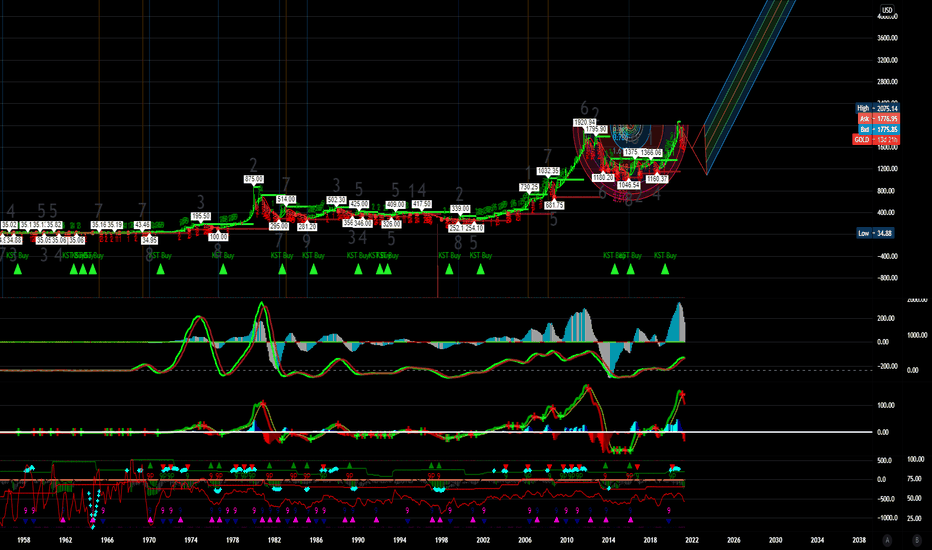Click the 1200.00 price scale value
Viewport: 932px width, 550px height.
tap(887, 169)
